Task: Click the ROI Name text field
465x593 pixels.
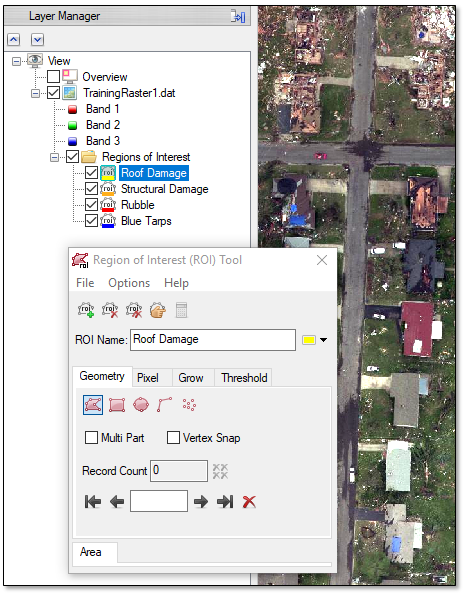Action: coord(213,340)
